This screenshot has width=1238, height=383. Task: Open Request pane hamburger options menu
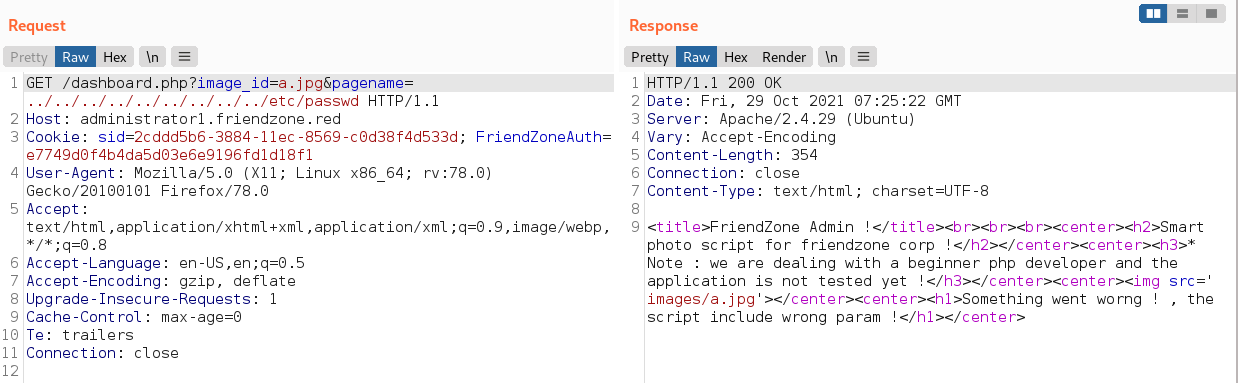point(185,57)
